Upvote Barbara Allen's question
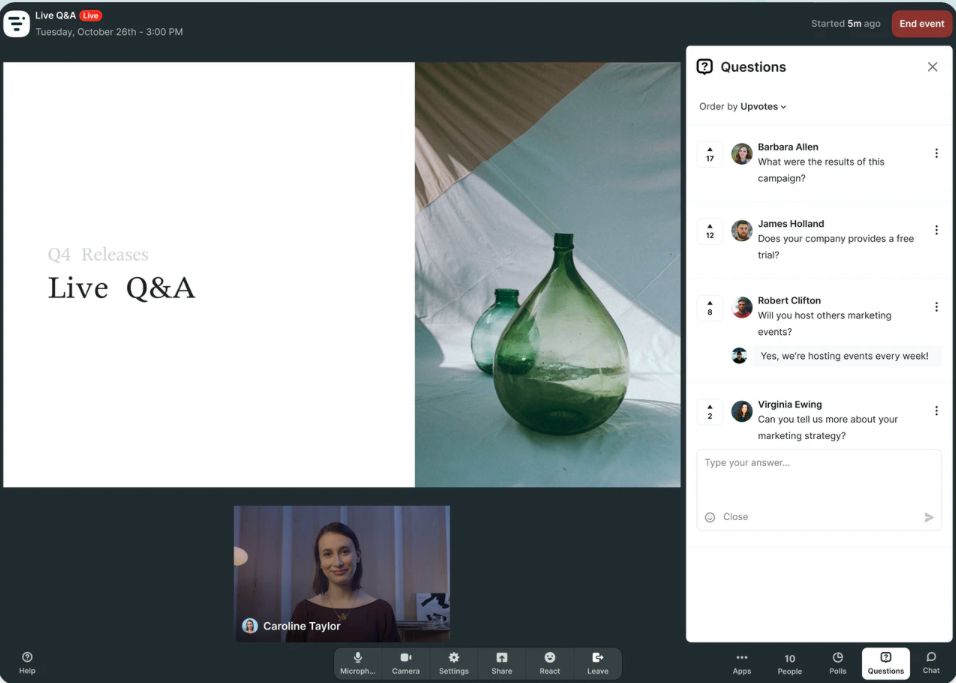956x683 pixels. [x=710, y=154]
